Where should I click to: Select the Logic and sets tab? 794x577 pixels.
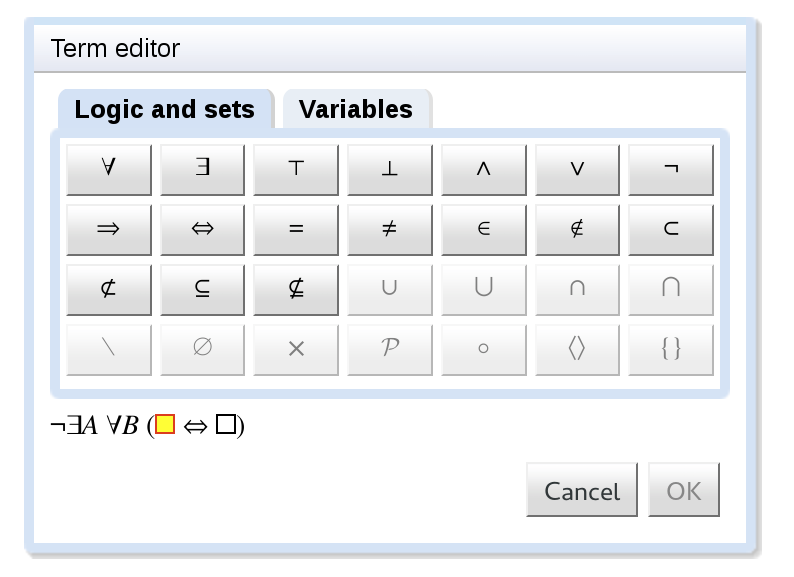(x=165, y=109)
